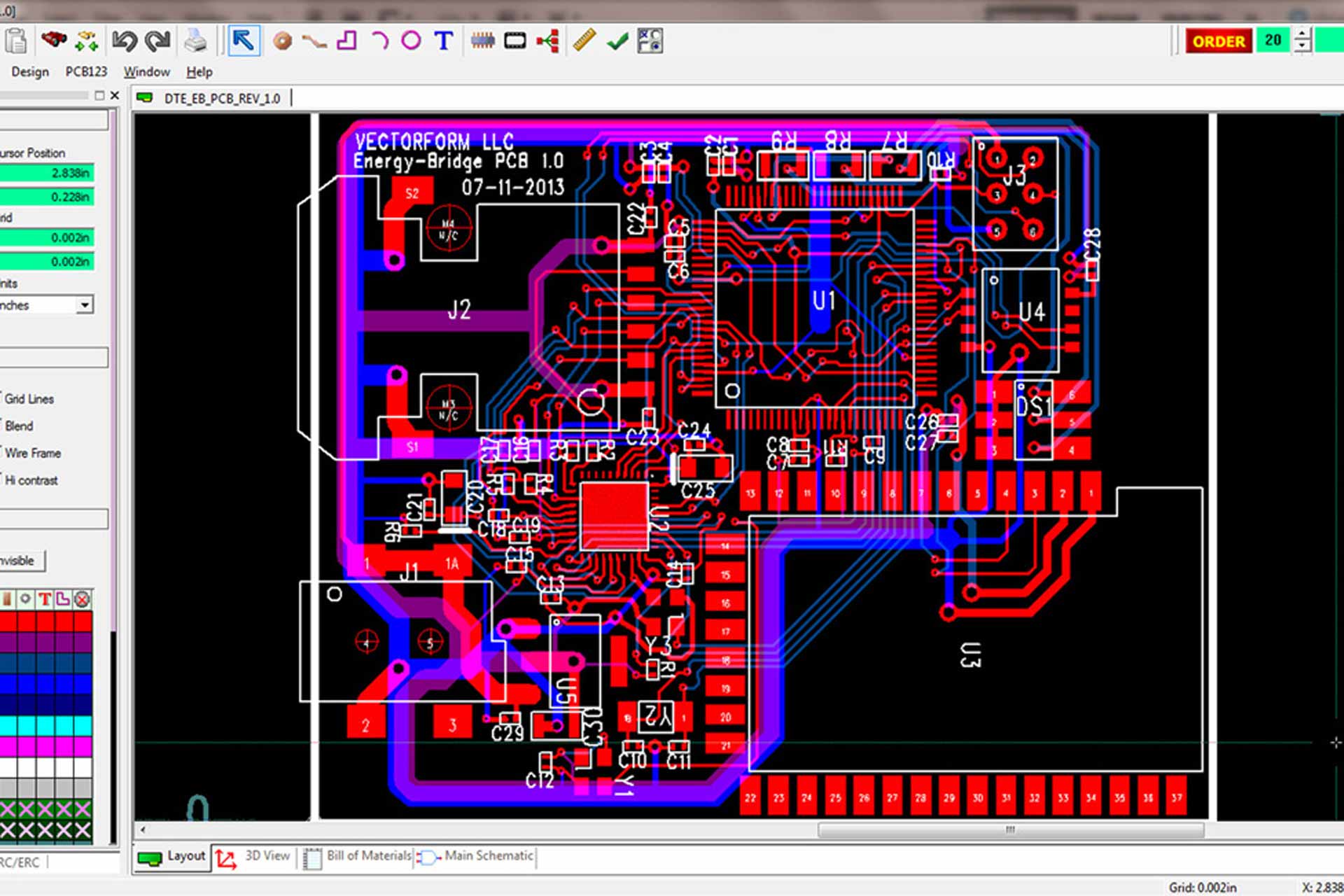Viewport: 1344px width, 896px height.
Task: Run the green checkmark design check
Action: tap(617, 42)
